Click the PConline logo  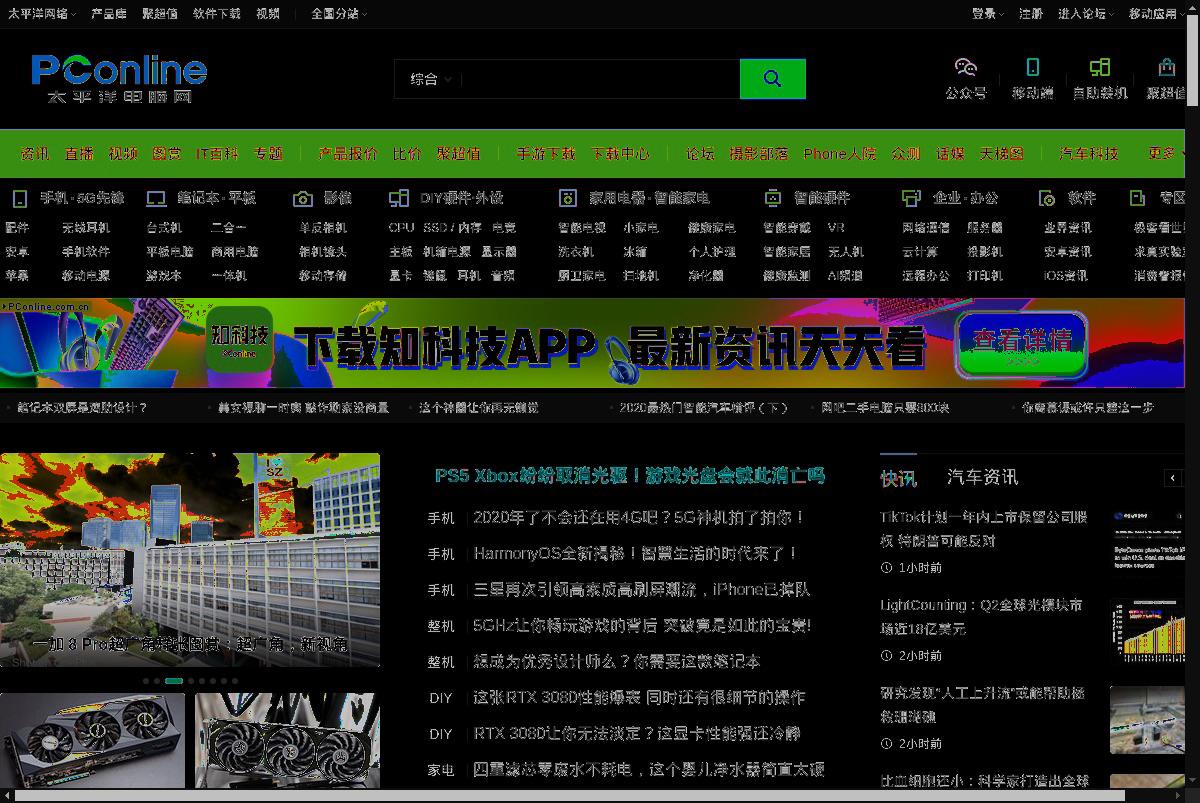[x=119, y=79]
